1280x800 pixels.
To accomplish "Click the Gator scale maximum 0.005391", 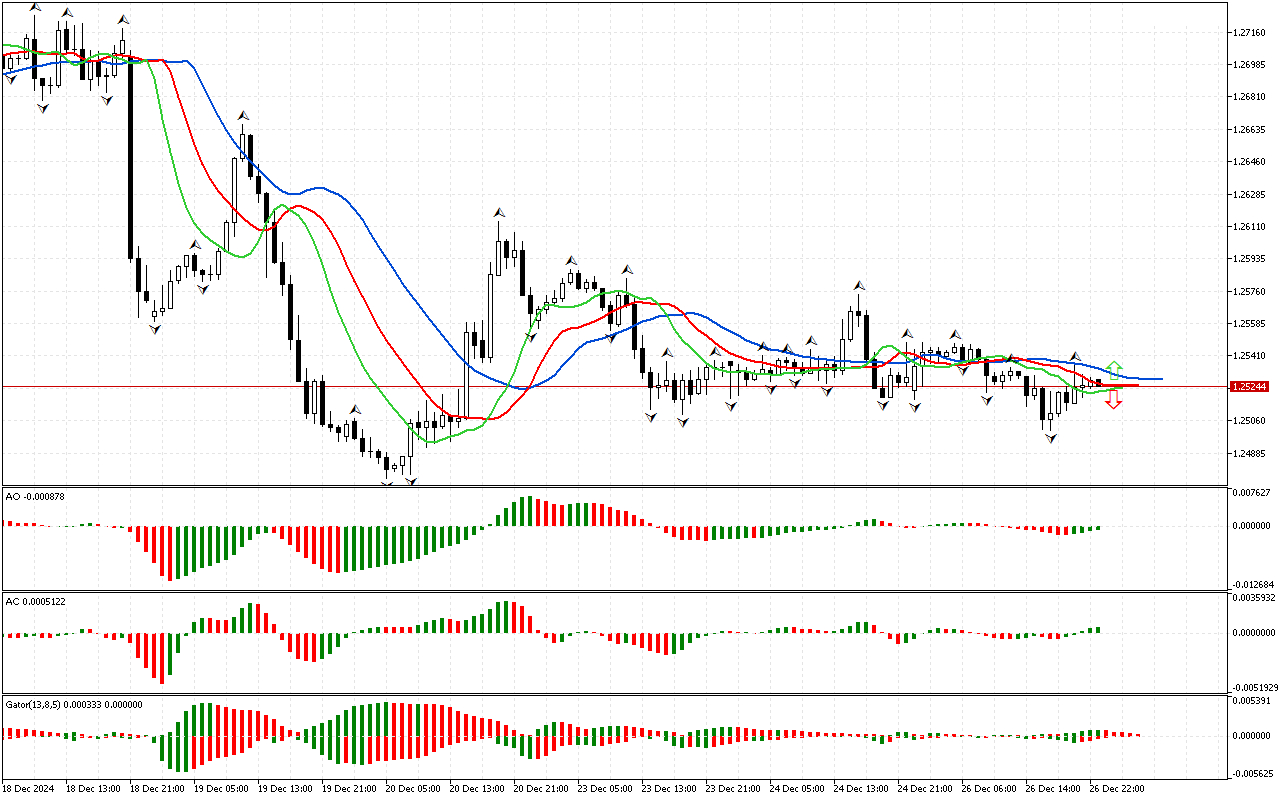I will (x=1252, y=701).
